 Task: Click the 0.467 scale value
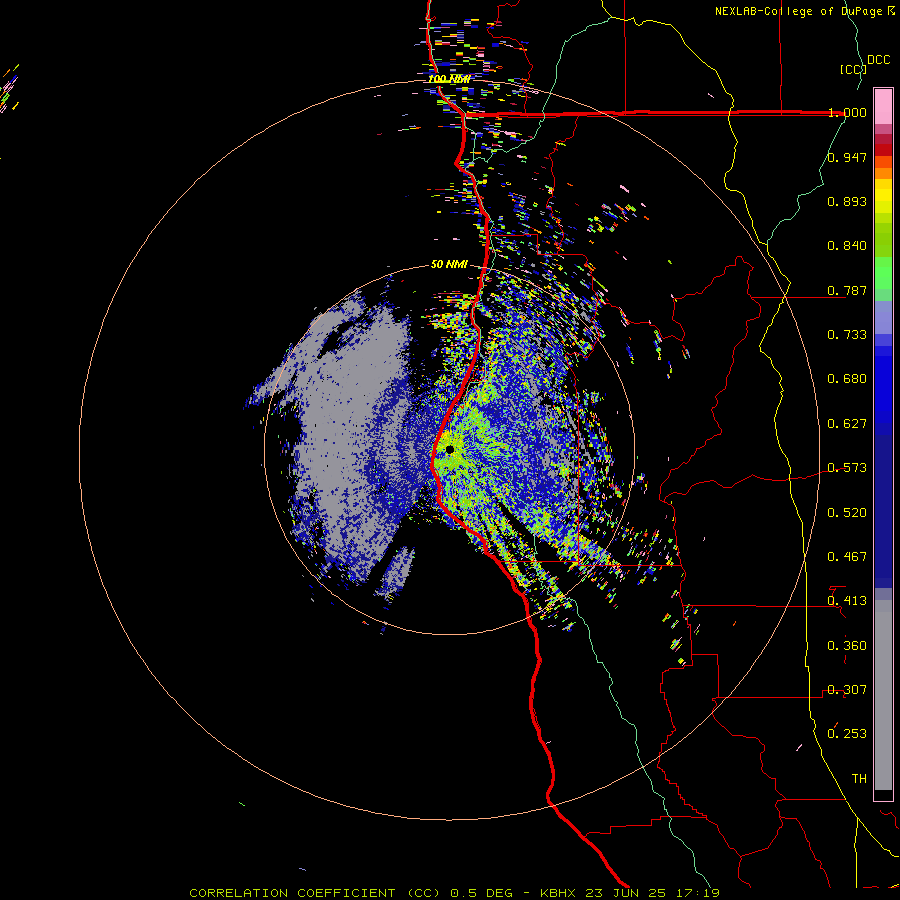847,557
